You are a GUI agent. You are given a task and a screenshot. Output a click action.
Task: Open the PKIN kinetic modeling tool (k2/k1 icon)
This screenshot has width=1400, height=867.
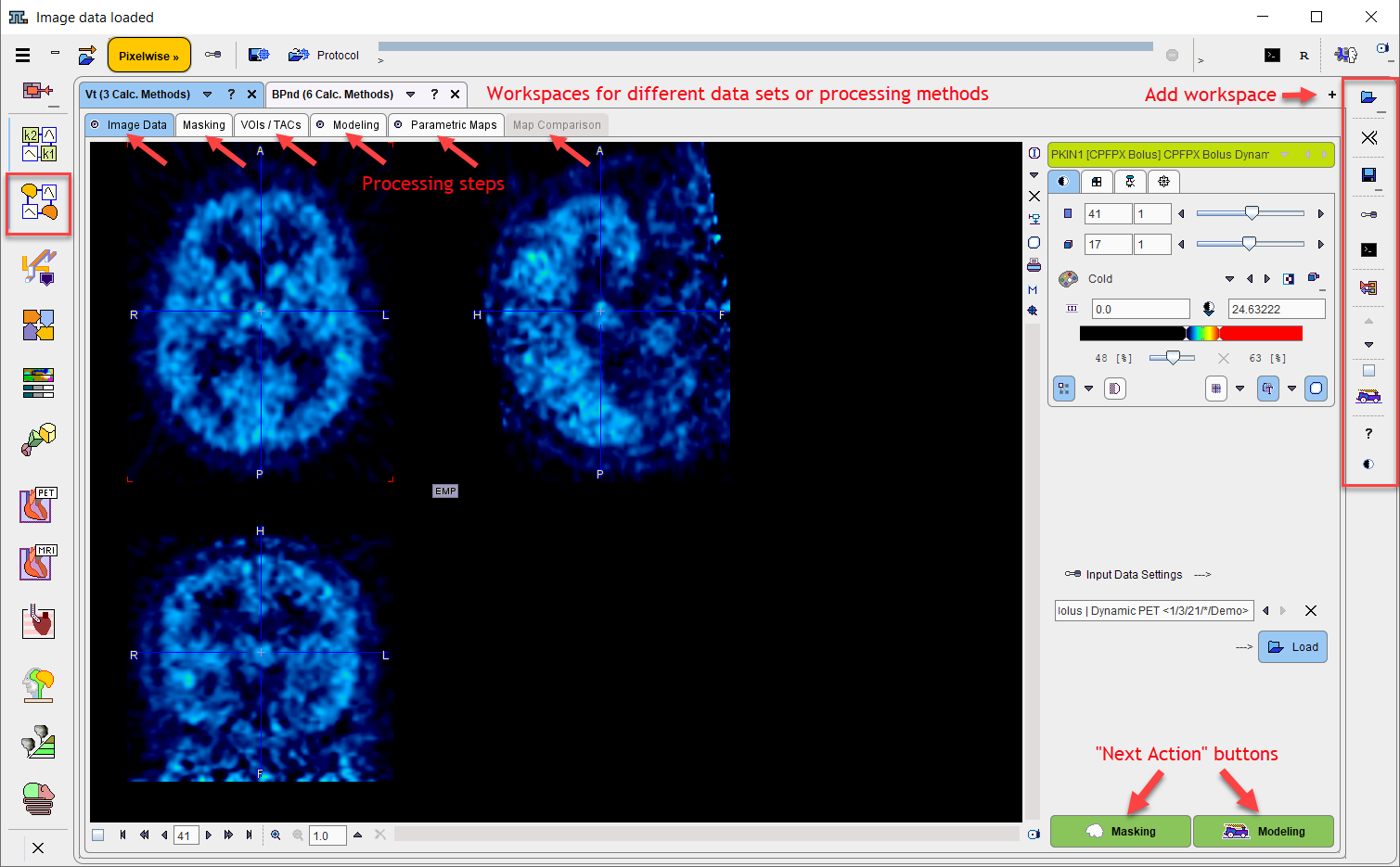39,144
